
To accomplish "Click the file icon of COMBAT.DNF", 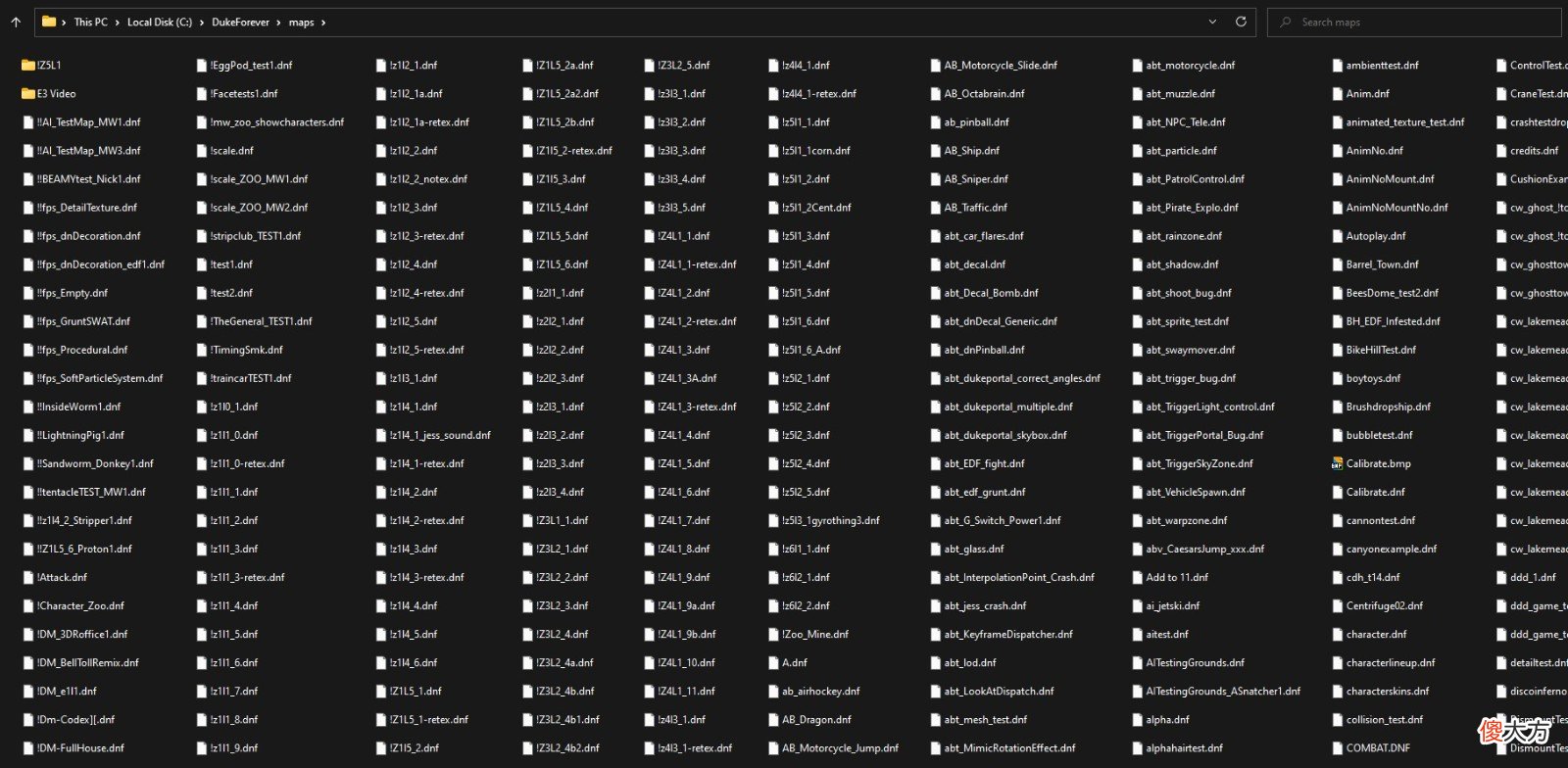I will click(1338, 748).
